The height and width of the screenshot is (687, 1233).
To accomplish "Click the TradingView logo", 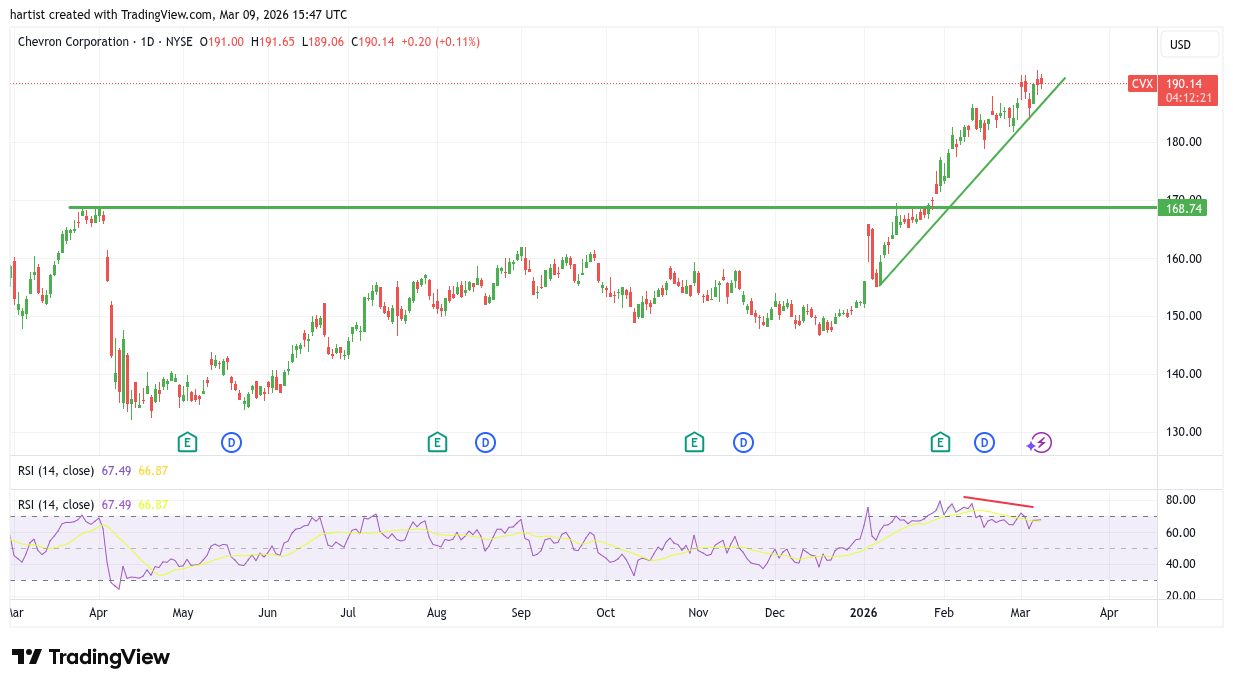I will [91, 657].
